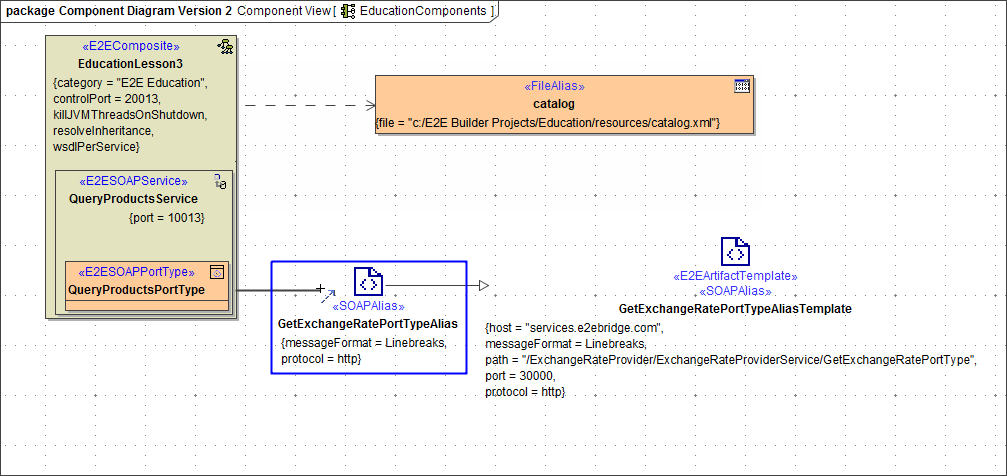
Task: Click the generalization arrowhead toward the template
Action: pos(483,286)
